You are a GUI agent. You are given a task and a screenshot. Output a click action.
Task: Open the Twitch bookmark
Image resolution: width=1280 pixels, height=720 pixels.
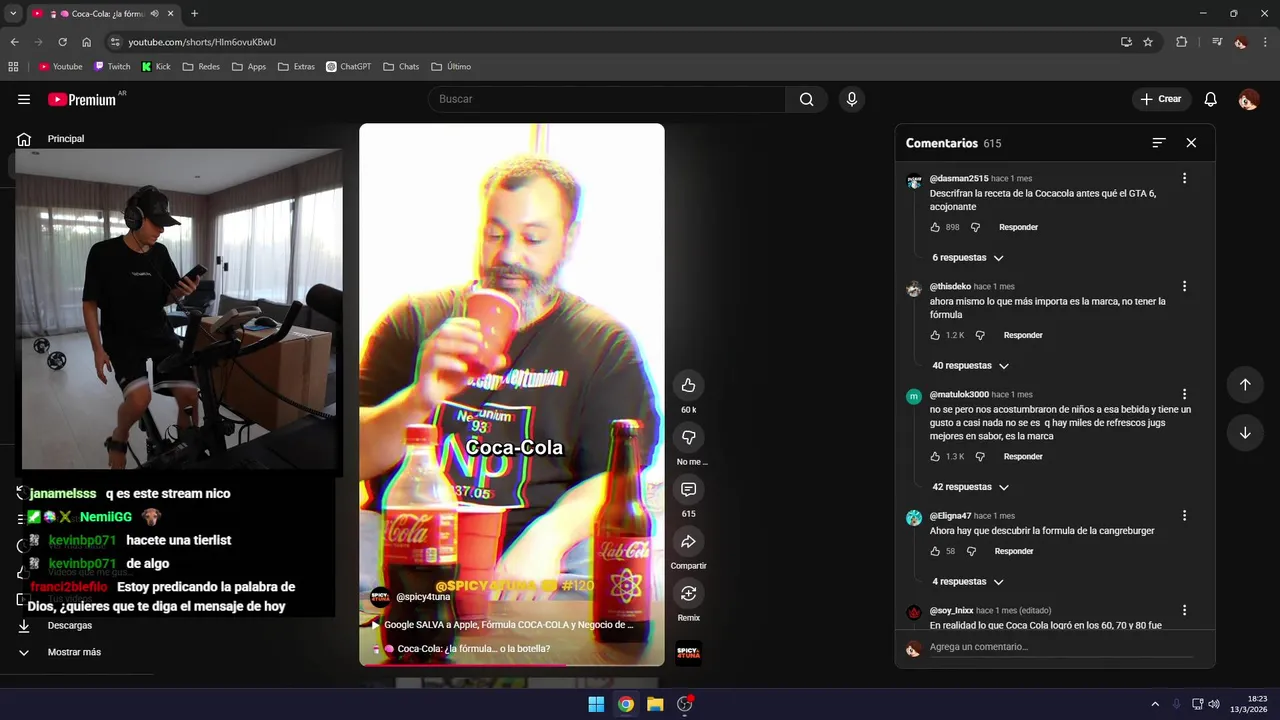pos(112,67)
